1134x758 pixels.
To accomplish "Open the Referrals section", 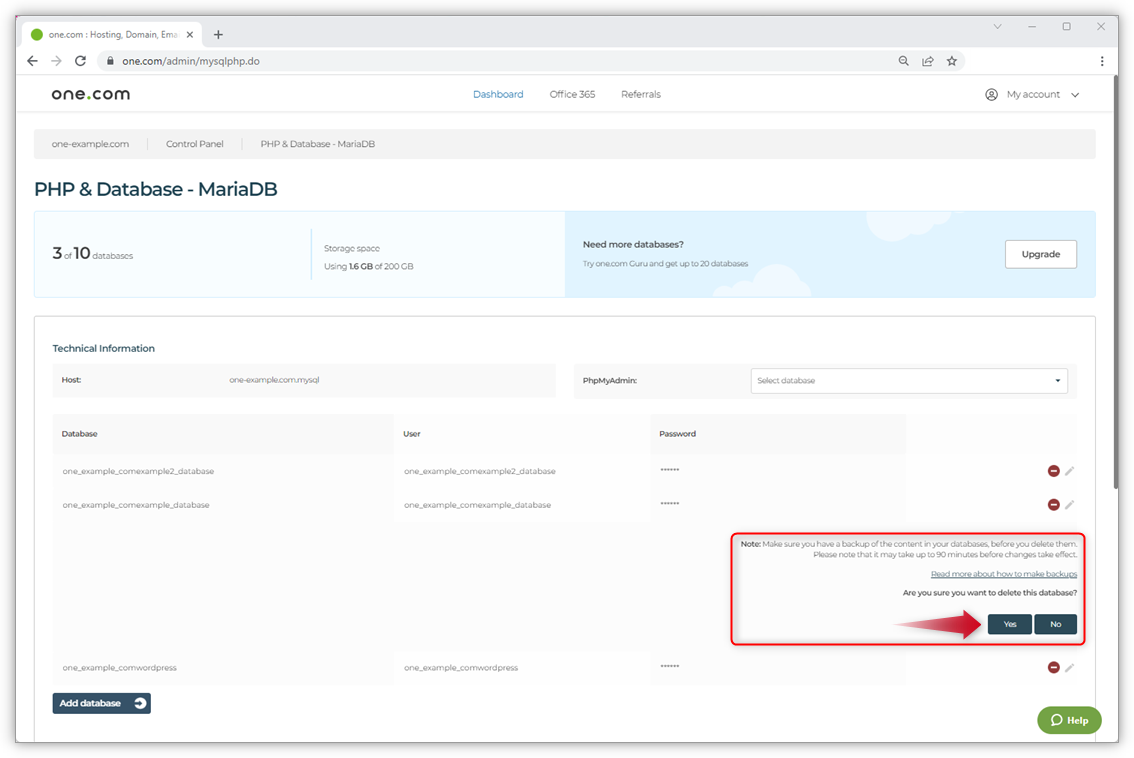I will click(640, 94).
